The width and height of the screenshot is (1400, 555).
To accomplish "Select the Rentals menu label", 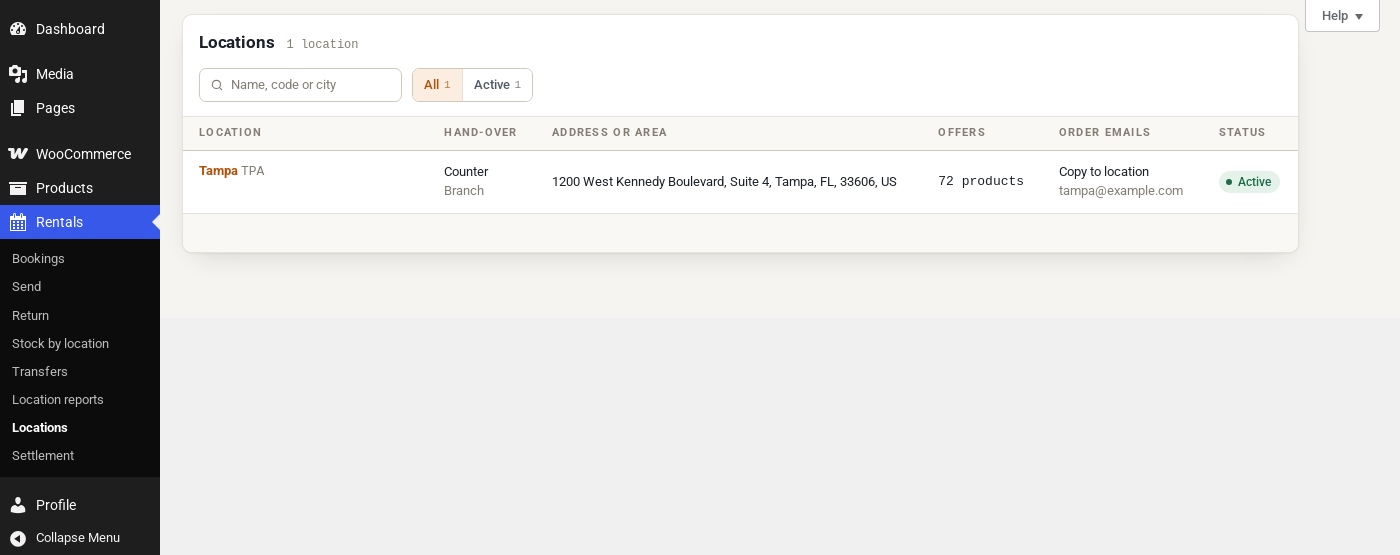I will tap(59, 222).
